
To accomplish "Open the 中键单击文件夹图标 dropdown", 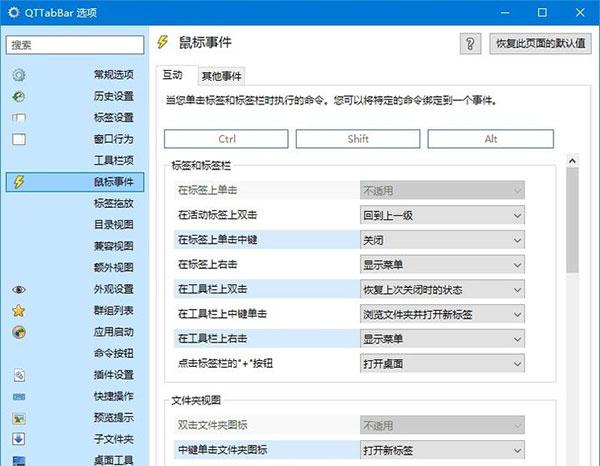I will [442, 450].
